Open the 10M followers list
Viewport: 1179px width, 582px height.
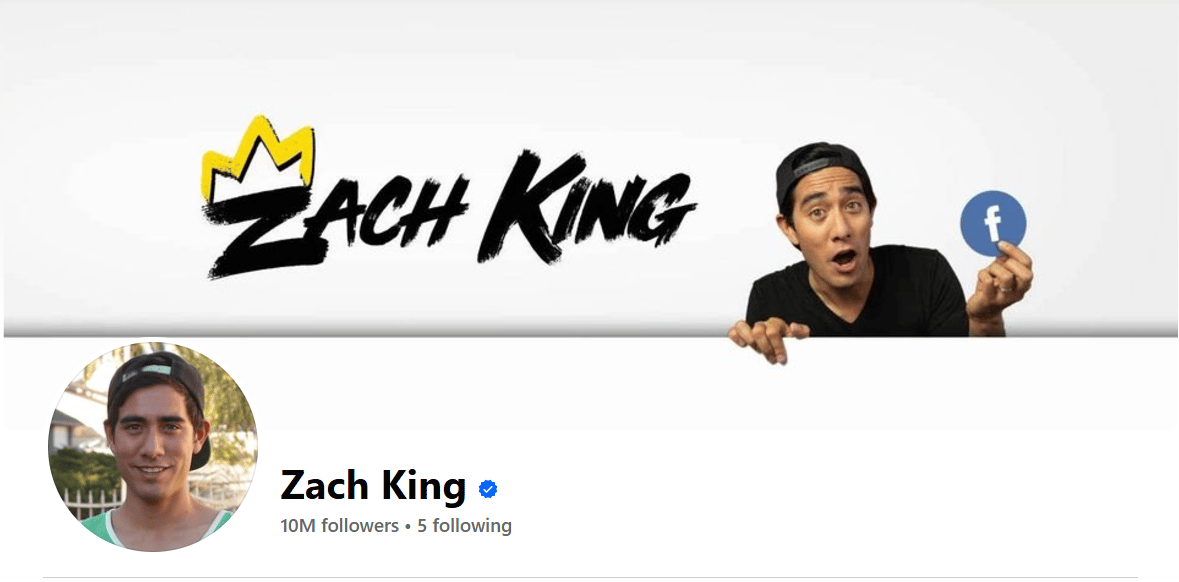[x=339, y=526]
